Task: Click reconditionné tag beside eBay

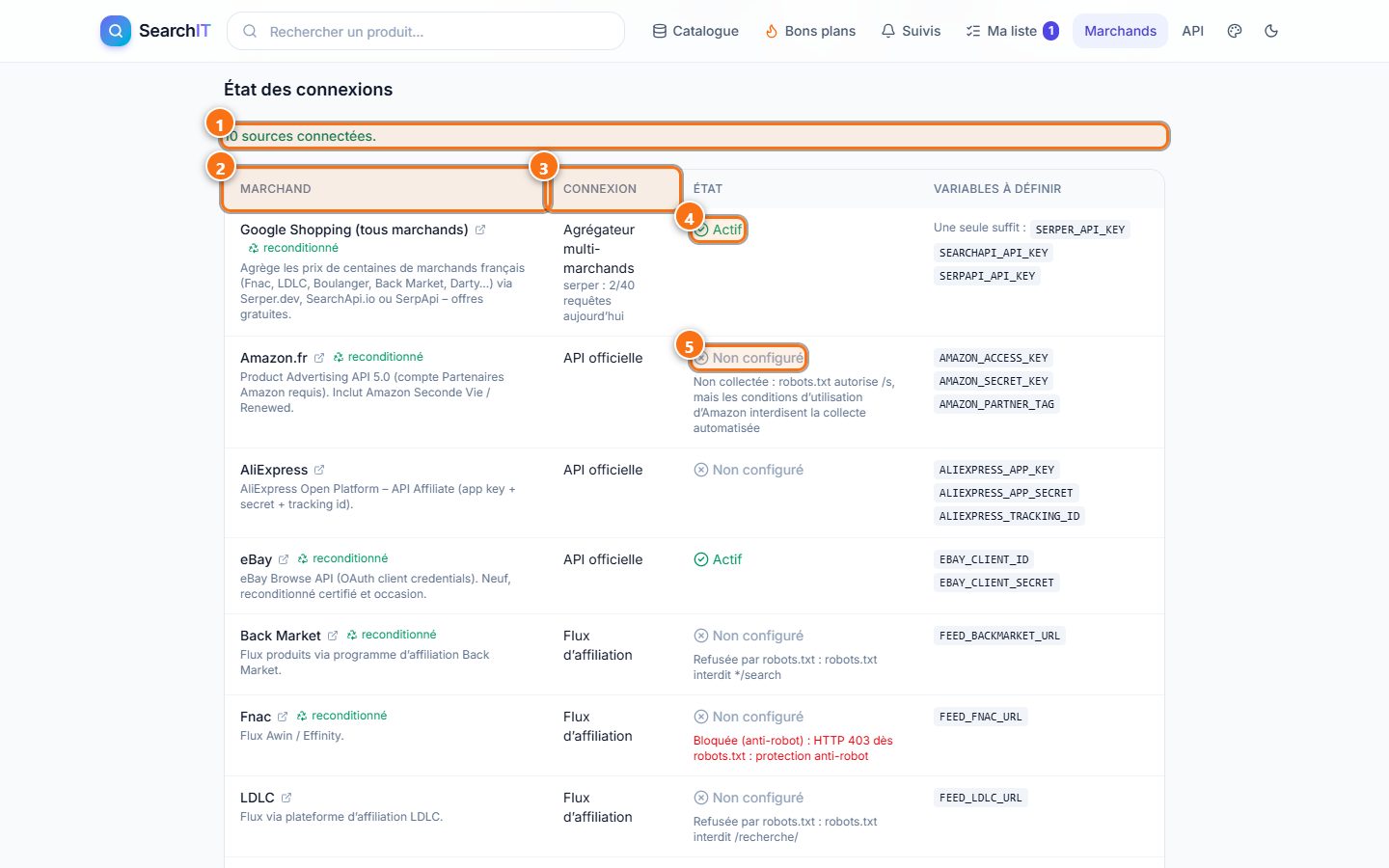Action: click(342, 558)
